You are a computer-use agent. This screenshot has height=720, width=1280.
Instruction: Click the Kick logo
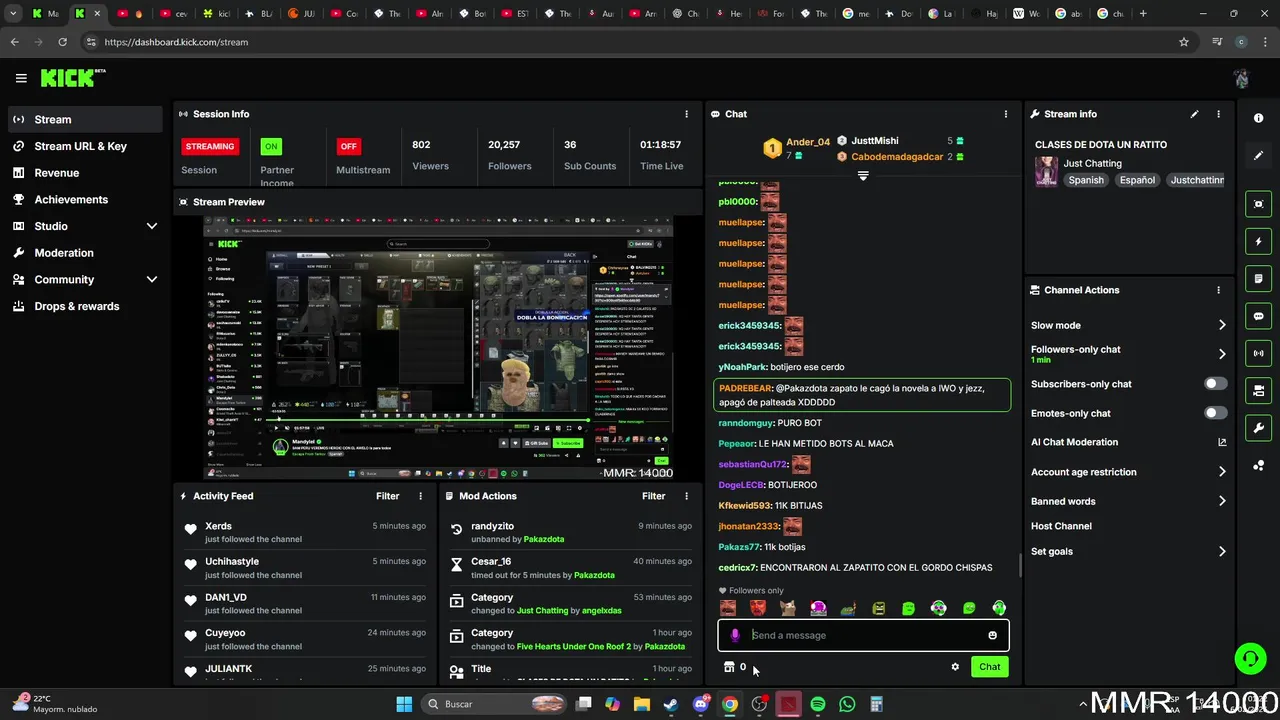coord(72,78)
